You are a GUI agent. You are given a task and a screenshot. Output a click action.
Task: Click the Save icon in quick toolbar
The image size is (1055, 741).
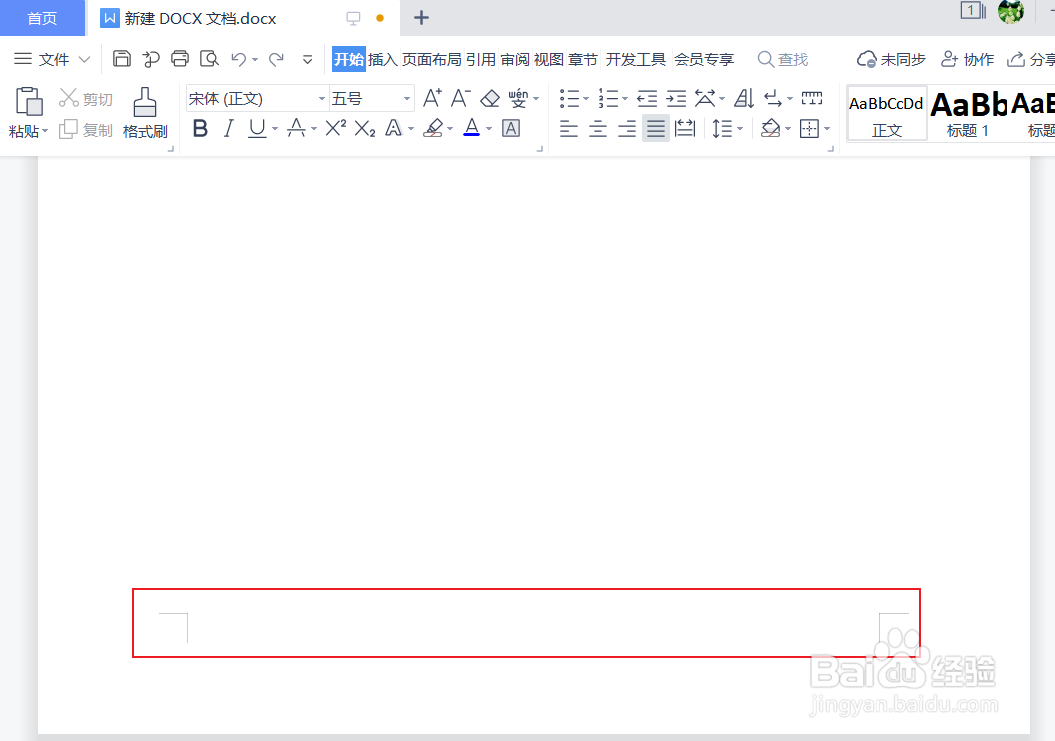coord(122,59)
